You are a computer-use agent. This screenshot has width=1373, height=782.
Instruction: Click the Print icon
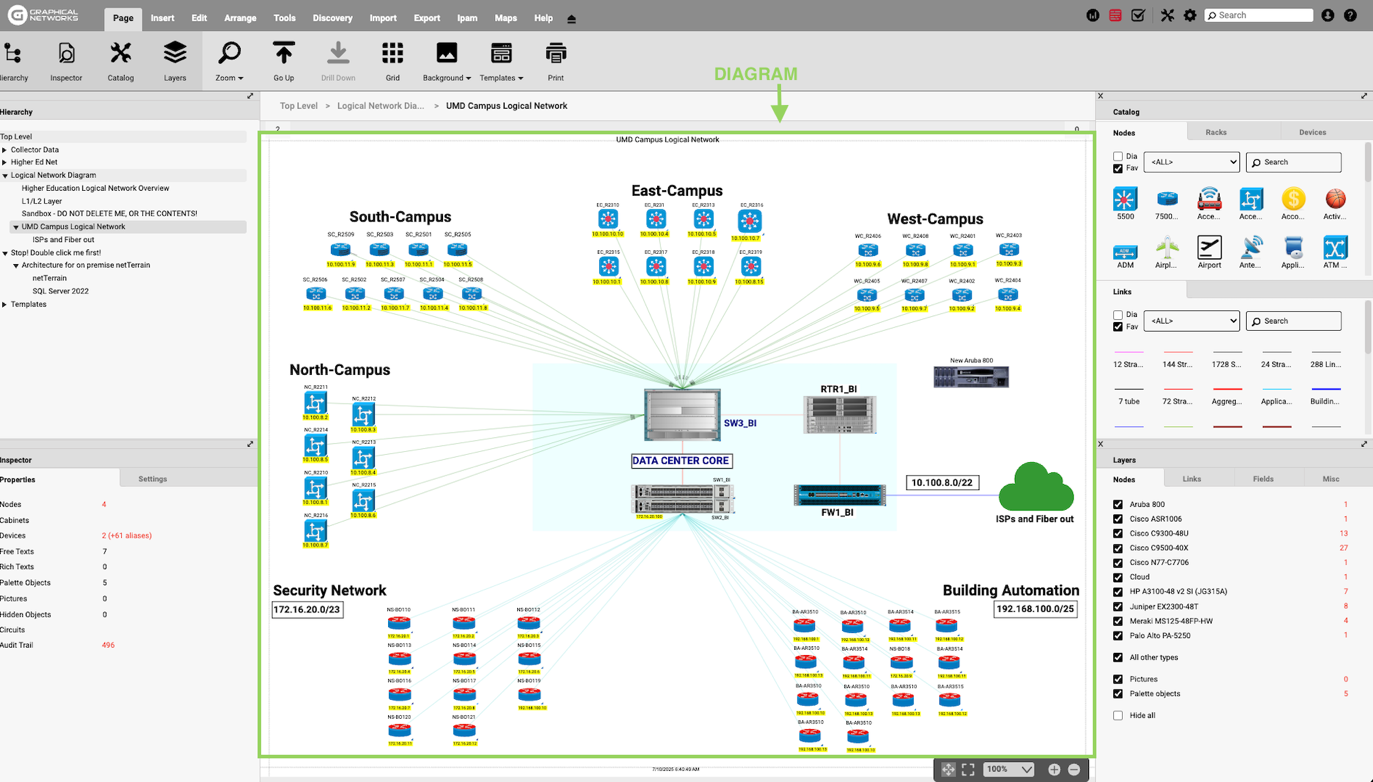point(555,60)
